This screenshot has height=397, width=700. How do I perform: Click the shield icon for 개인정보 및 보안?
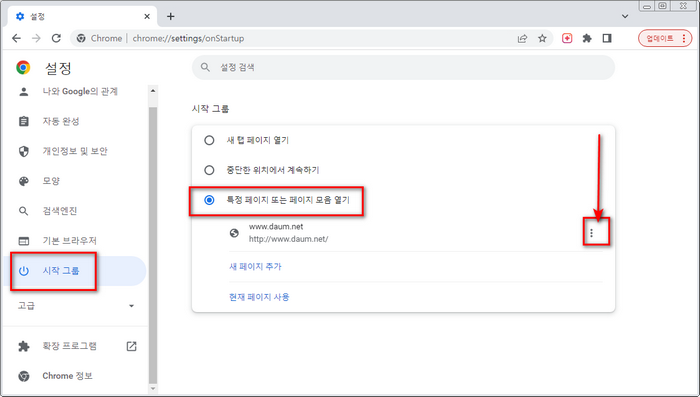click(x=24, y=151)
